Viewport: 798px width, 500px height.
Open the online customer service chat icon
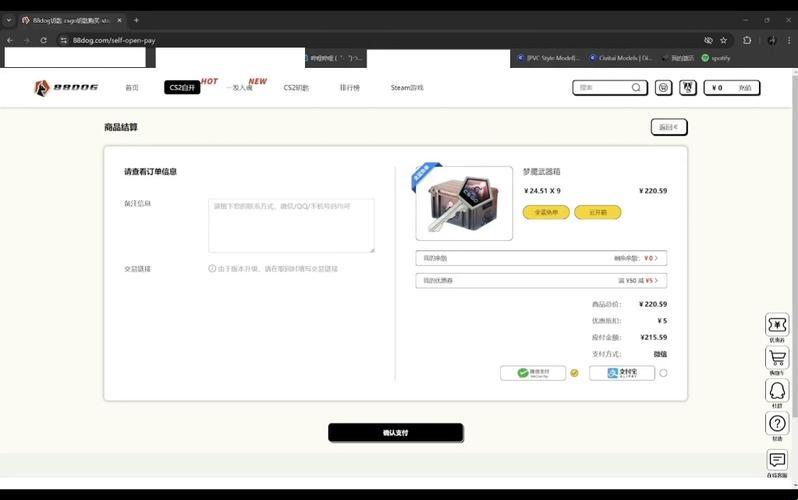(777, 460)
